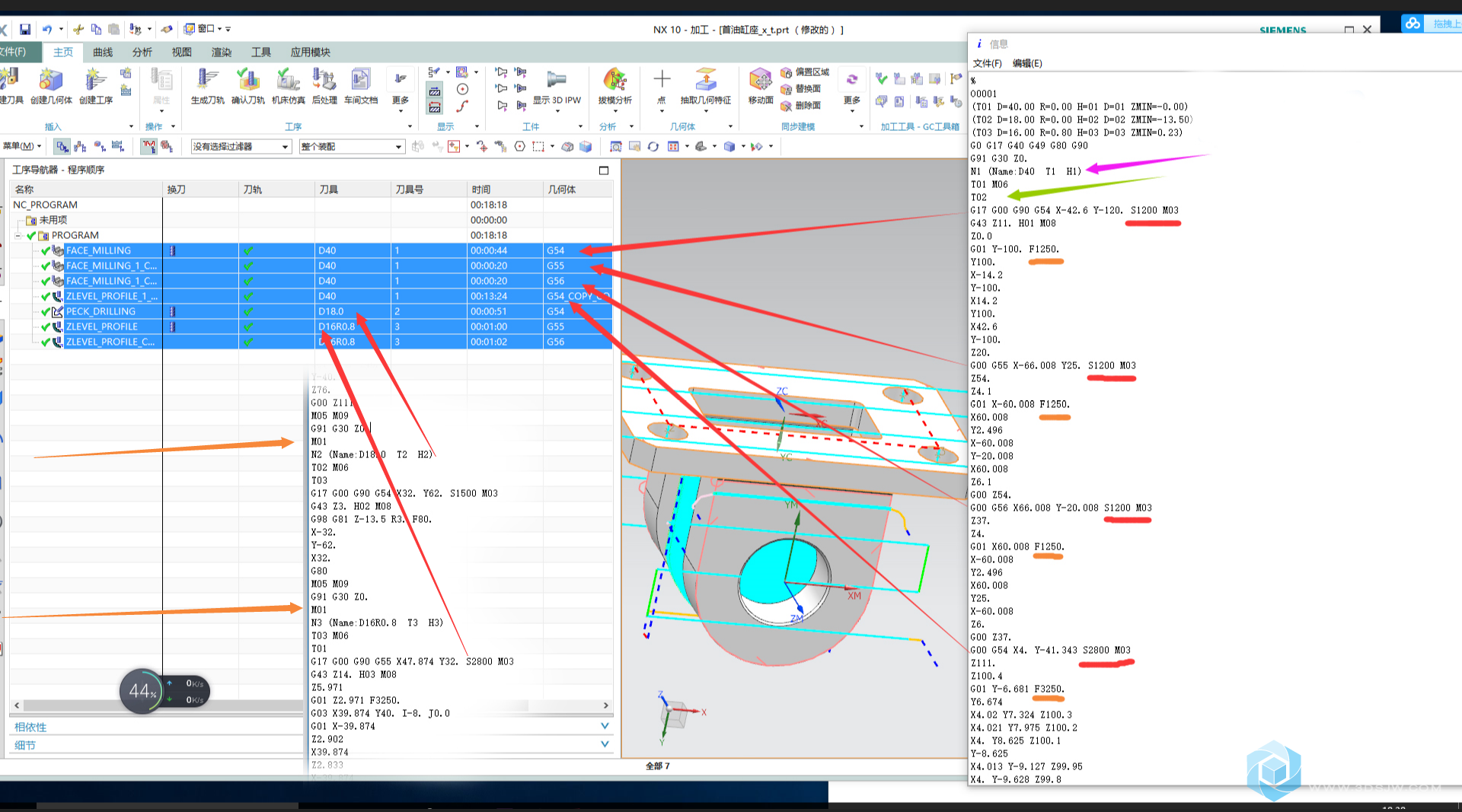1462x812 pixels.
Task: Open the selection filter dropdown (没有选择过滤器)
Action: pos(241,146)
